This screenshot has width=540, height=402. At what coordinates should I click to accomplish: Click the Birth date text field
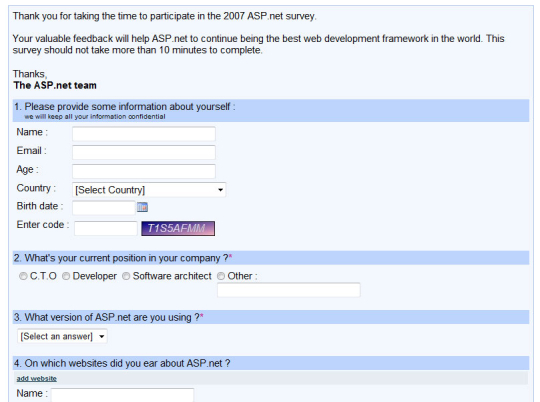click(104, 208)
